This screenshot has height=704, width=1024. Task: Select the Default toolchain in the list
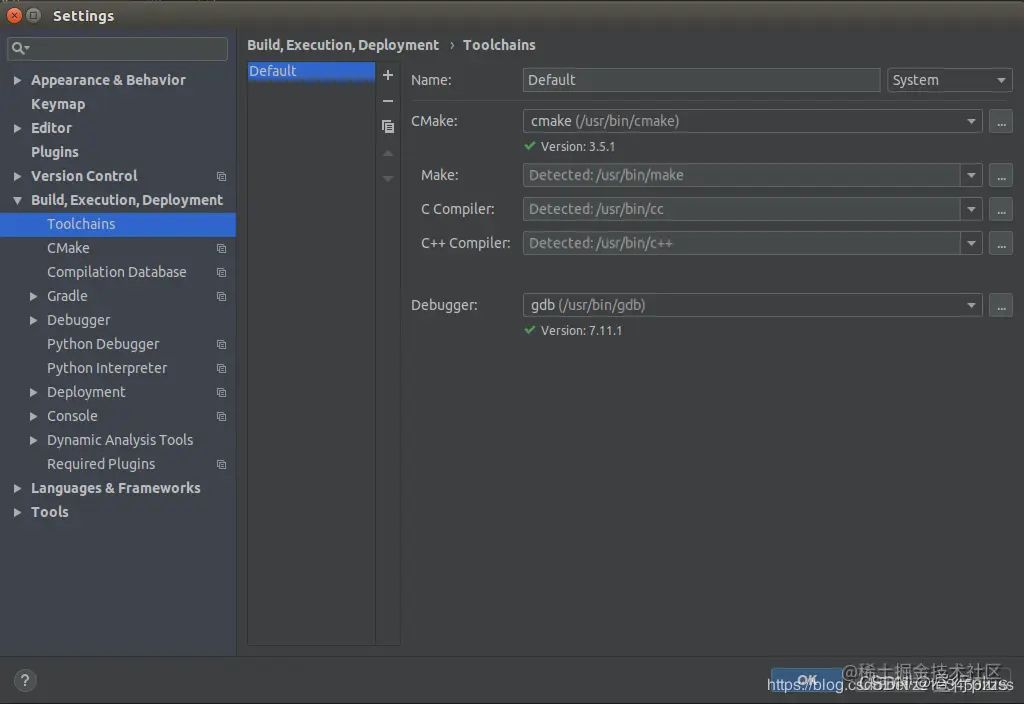pos(311,71)
